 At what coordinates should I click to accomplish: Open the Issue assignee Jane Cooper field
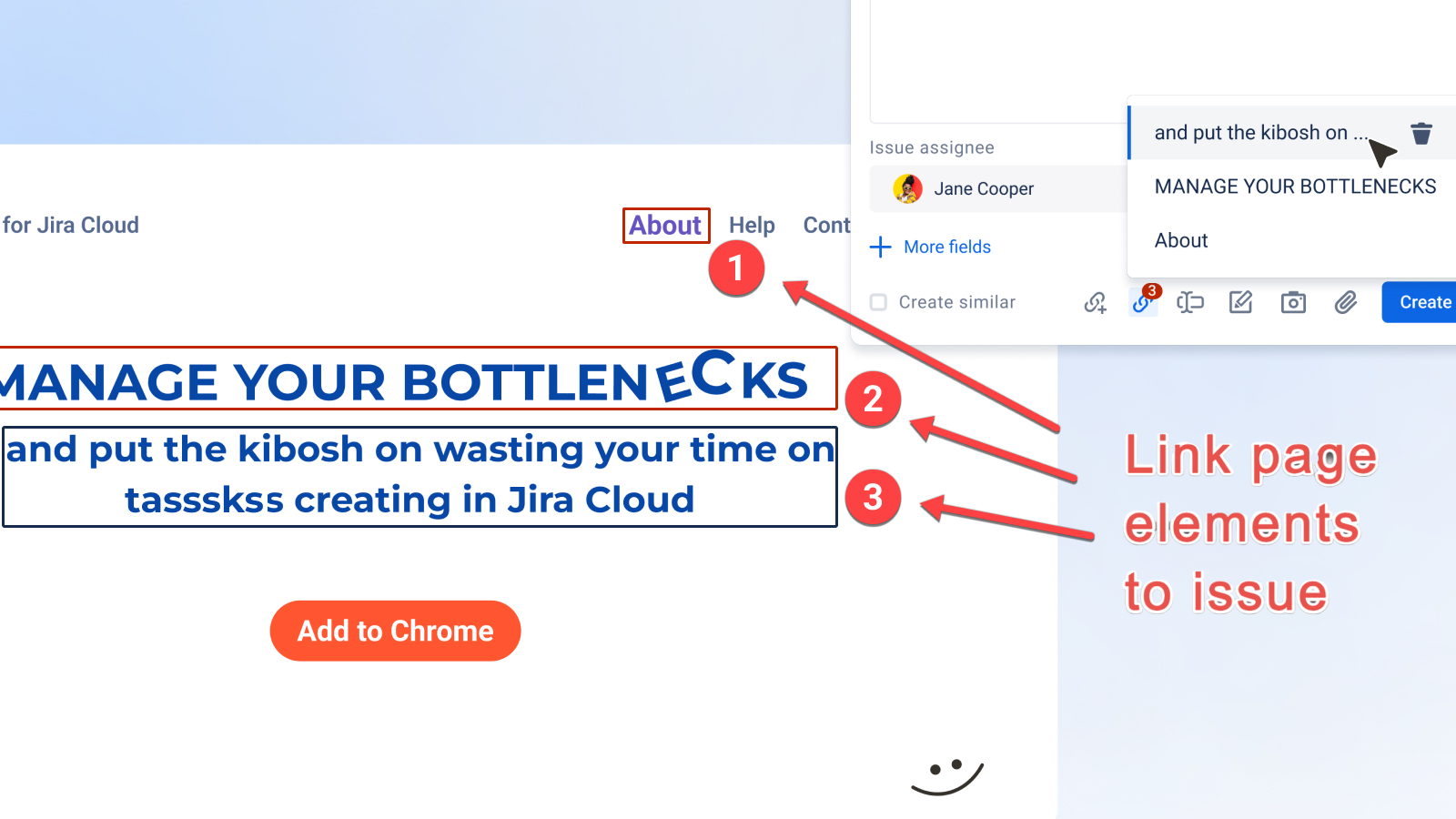[998, 188]
